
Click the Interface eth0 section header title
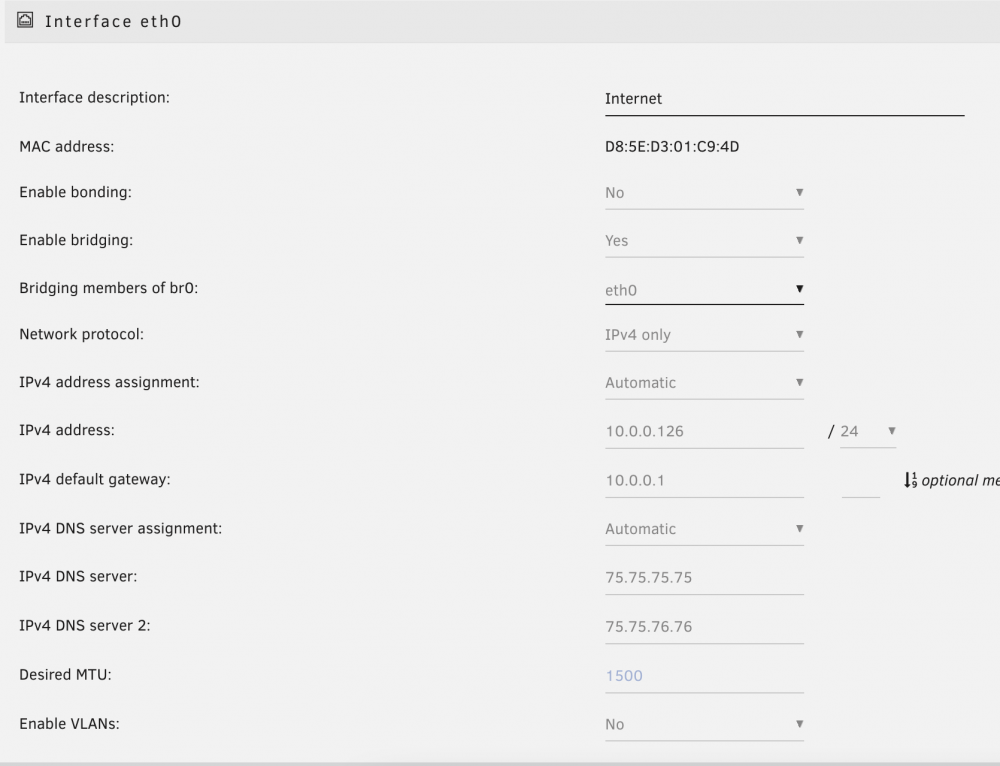(113, 21)
